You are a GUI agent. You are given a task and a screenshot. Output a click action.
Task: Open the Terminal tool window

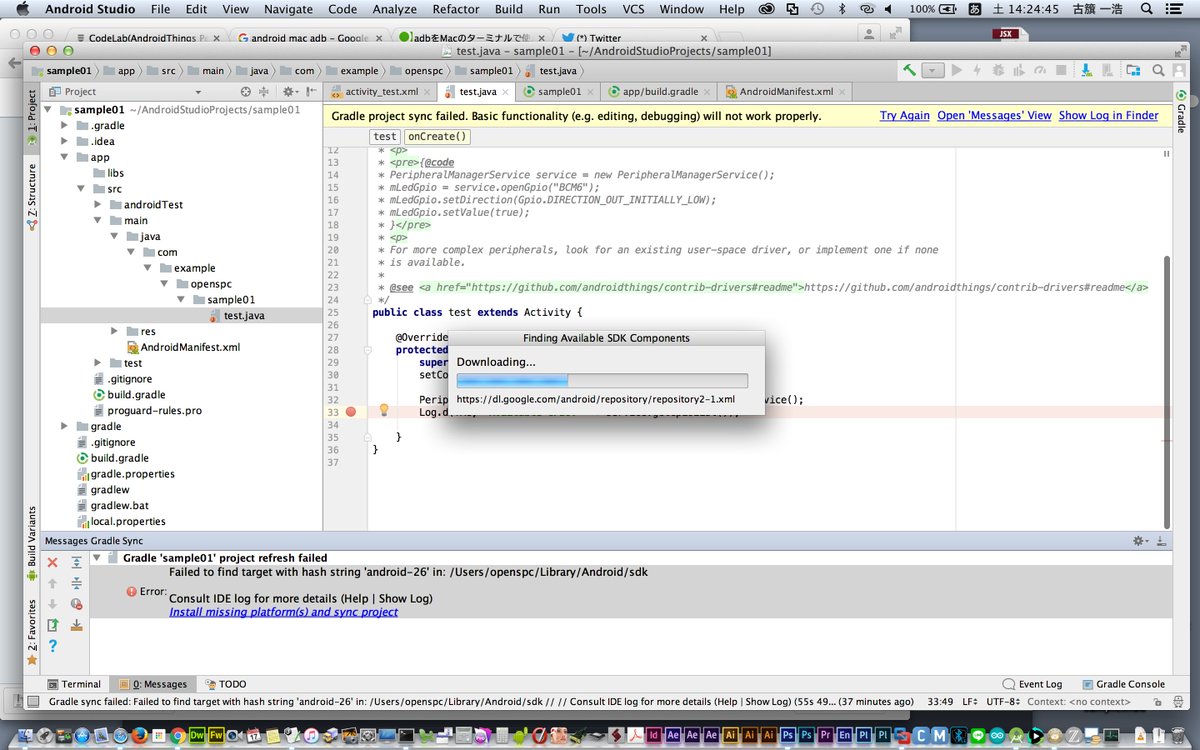tap(73, 684)
